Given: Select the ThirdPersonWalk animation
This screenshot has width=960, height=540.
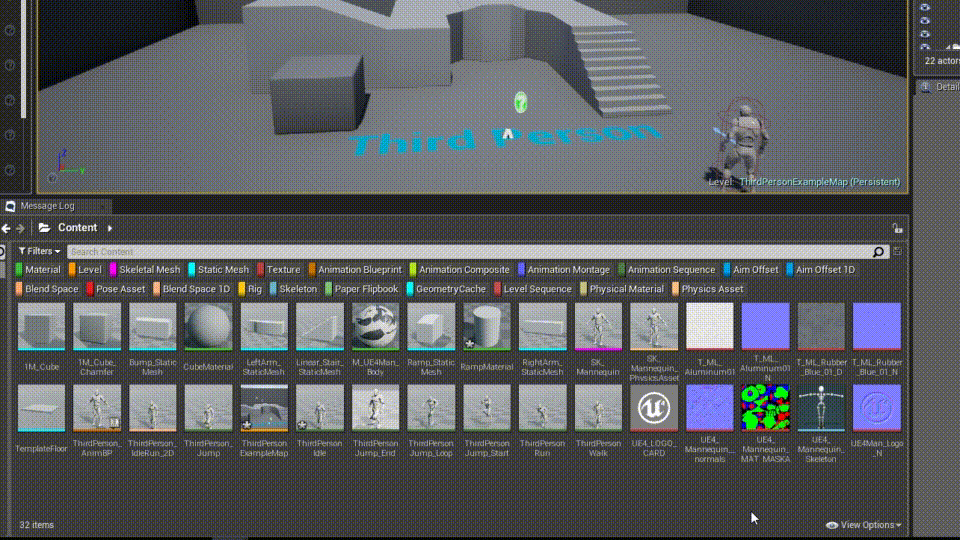Looking at the screenshot, I should point(598,421).
